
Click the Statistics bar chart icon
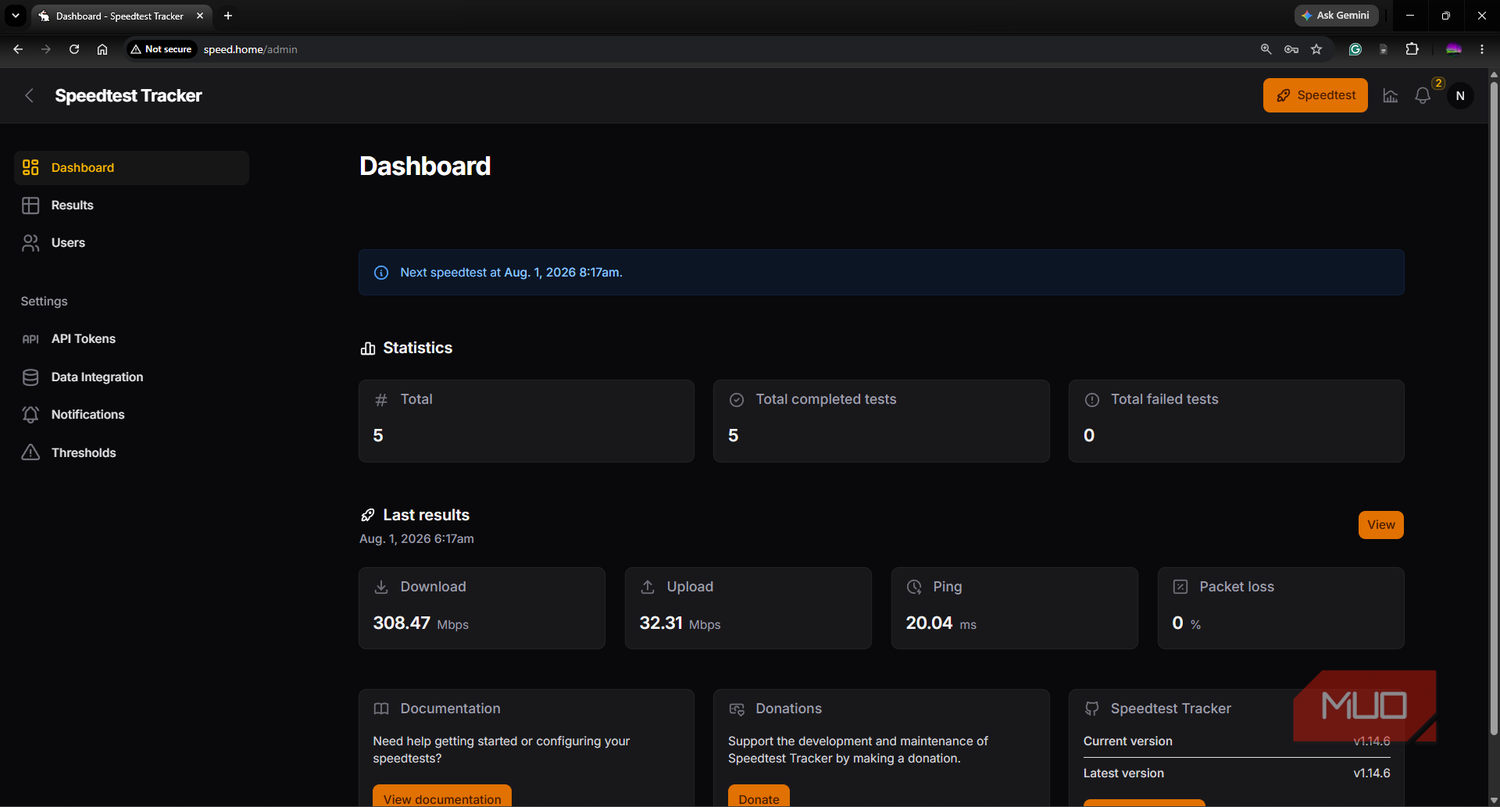[368, 348]
